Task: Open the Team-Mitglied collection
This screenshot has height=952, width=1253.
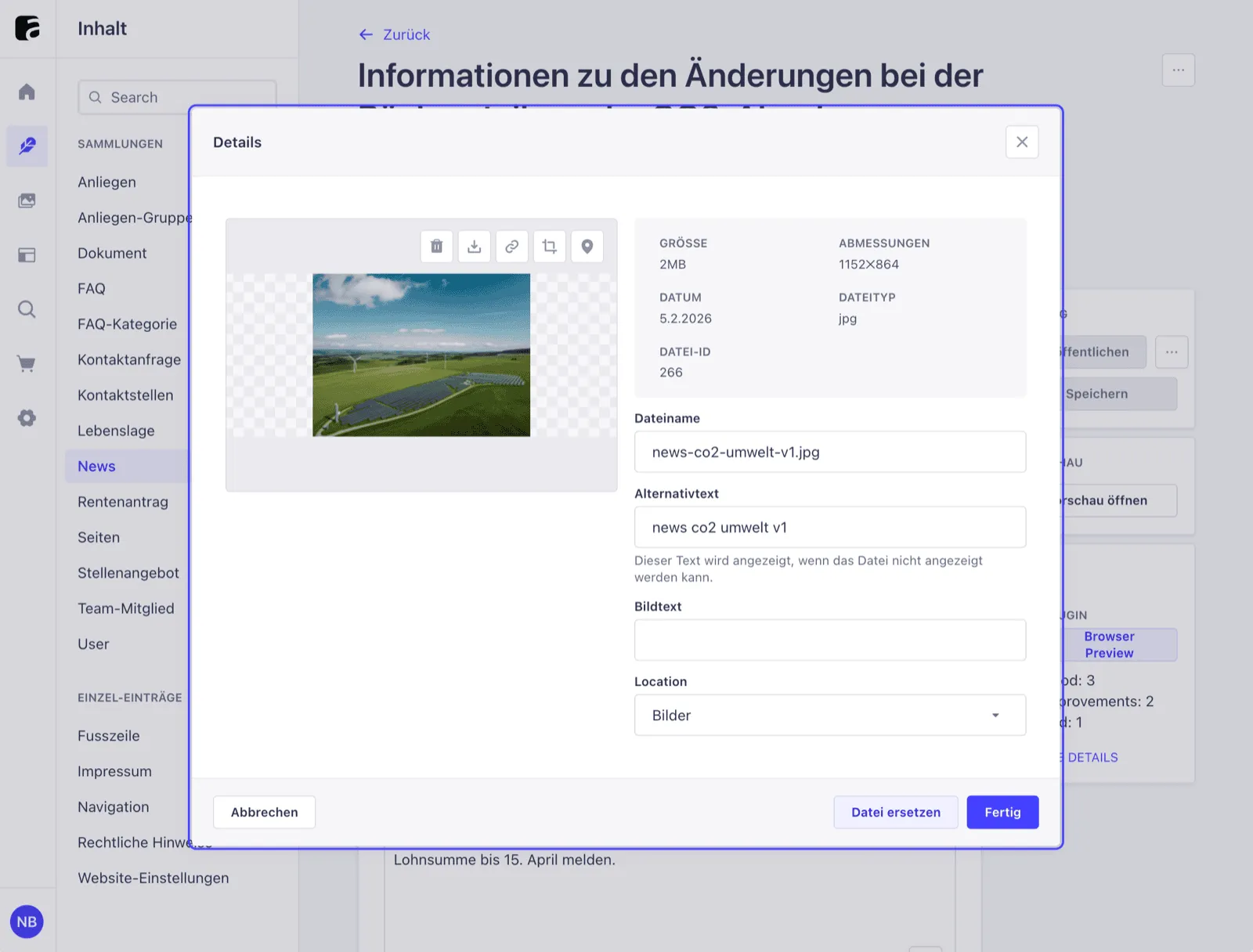Action: (126, 608)
